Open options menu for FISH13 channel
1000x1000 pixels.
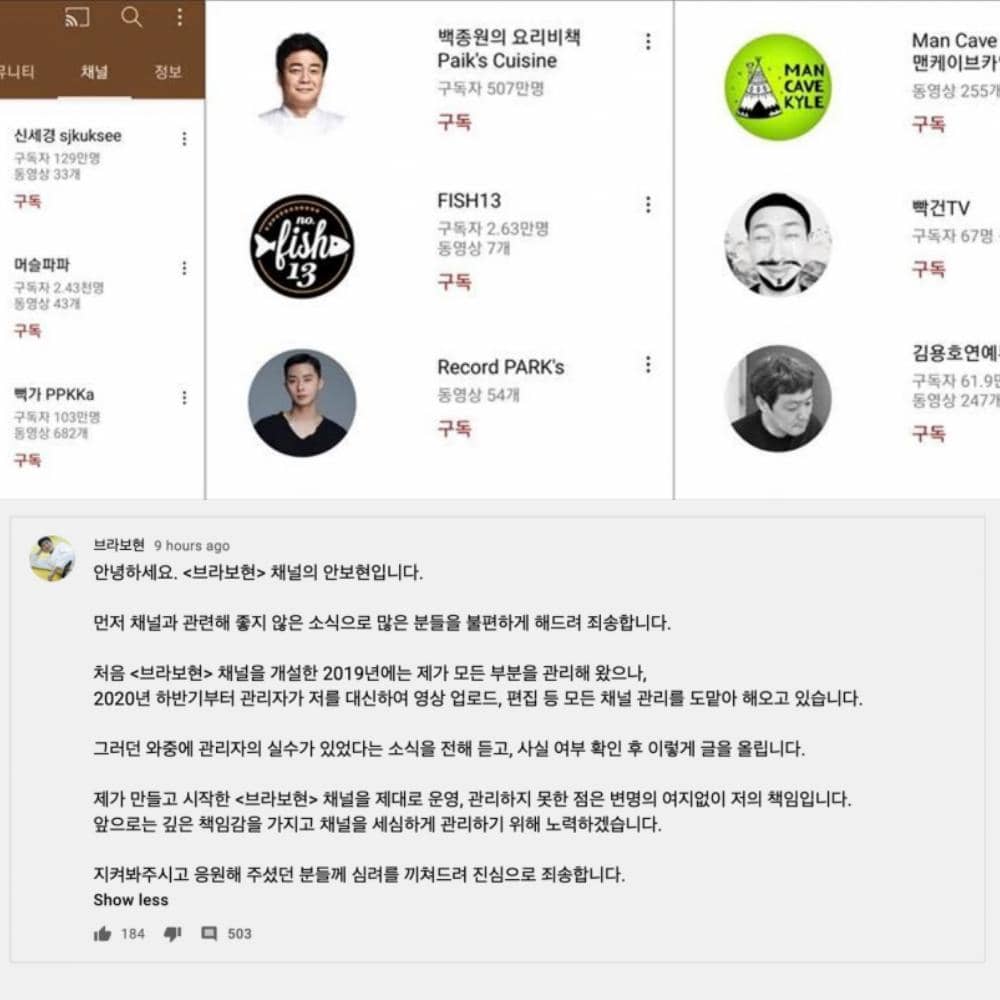tap(648, 205)
